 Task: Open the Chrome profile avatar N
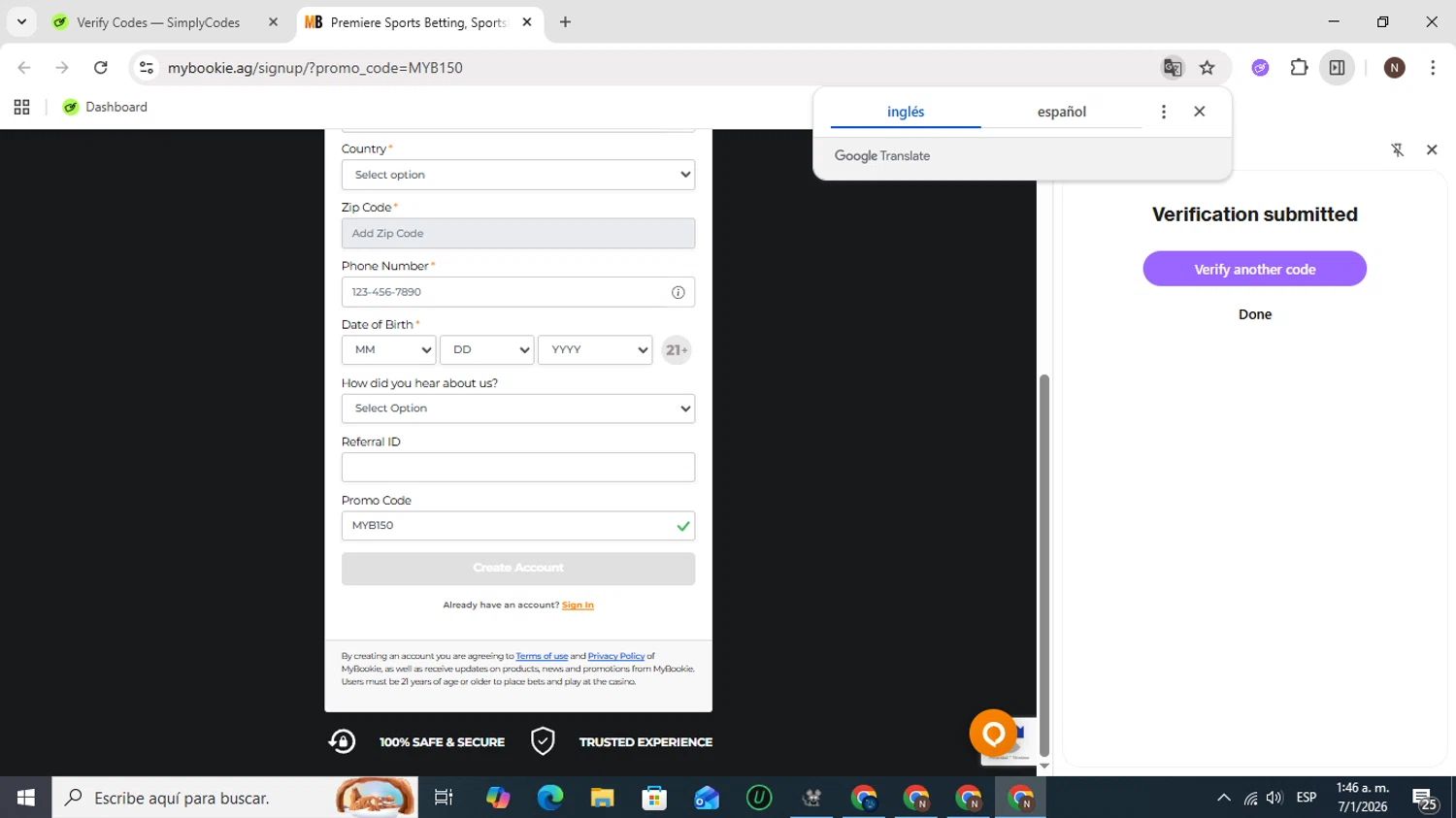[1395, 68]
